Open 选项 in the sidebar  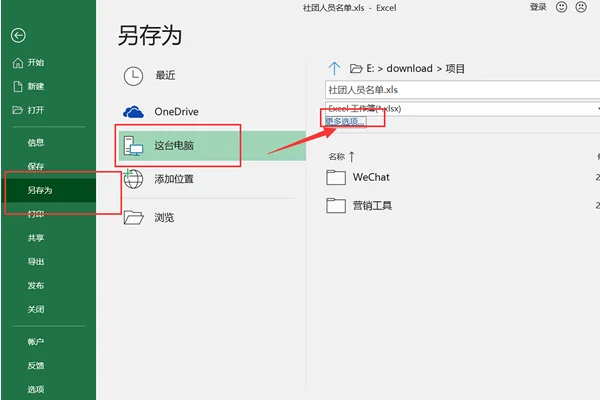click(36, 389)
